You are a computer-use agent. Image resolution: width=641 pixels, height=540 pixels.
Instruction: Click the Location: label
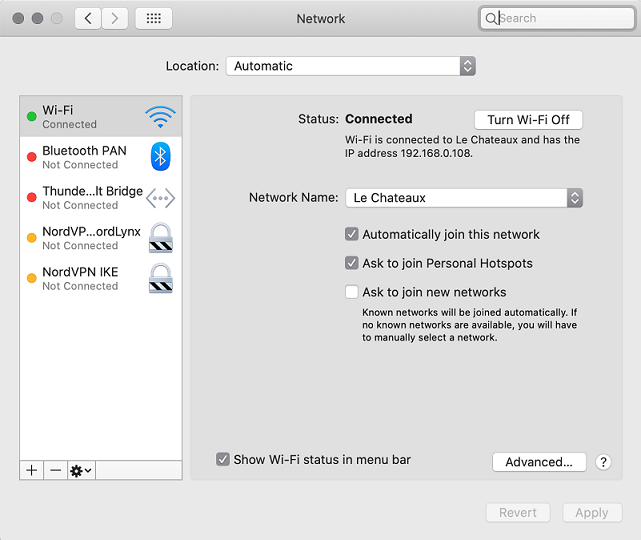tap(192, 66)
